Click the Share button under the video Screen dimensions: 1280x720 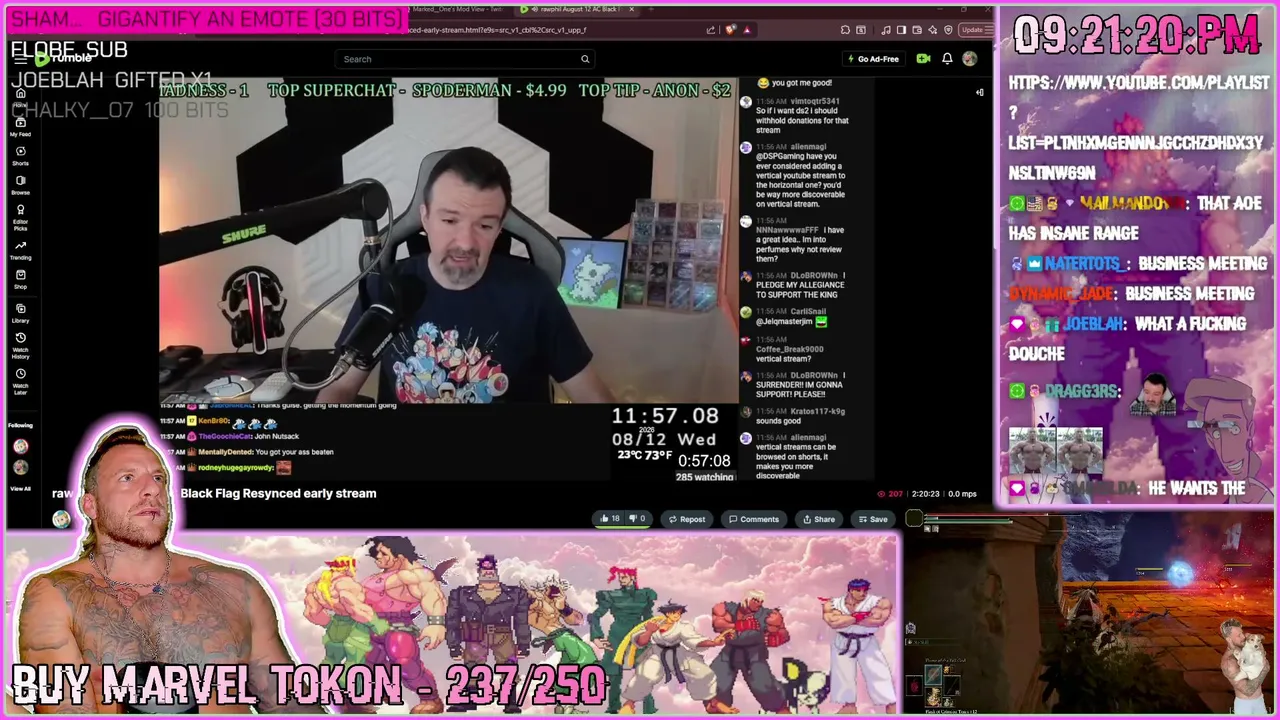(x=819, y=519)
